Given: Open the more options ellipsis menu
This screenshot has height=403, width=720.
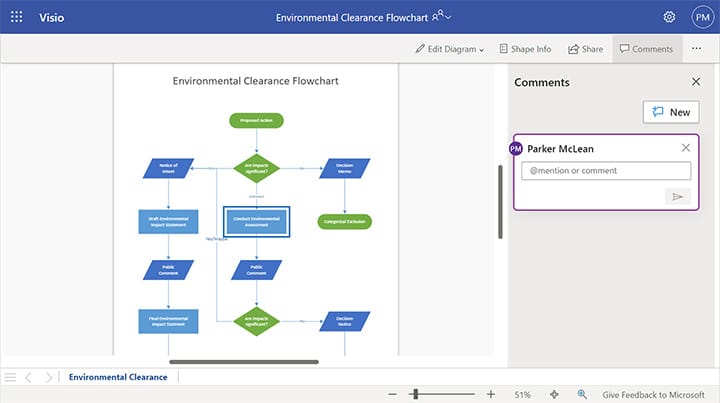Looking at the screenshot, I should tap(697, 49).
